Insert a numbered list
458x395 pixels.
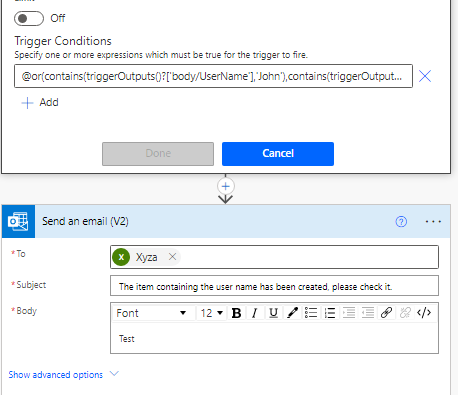[x=330, y=313]
